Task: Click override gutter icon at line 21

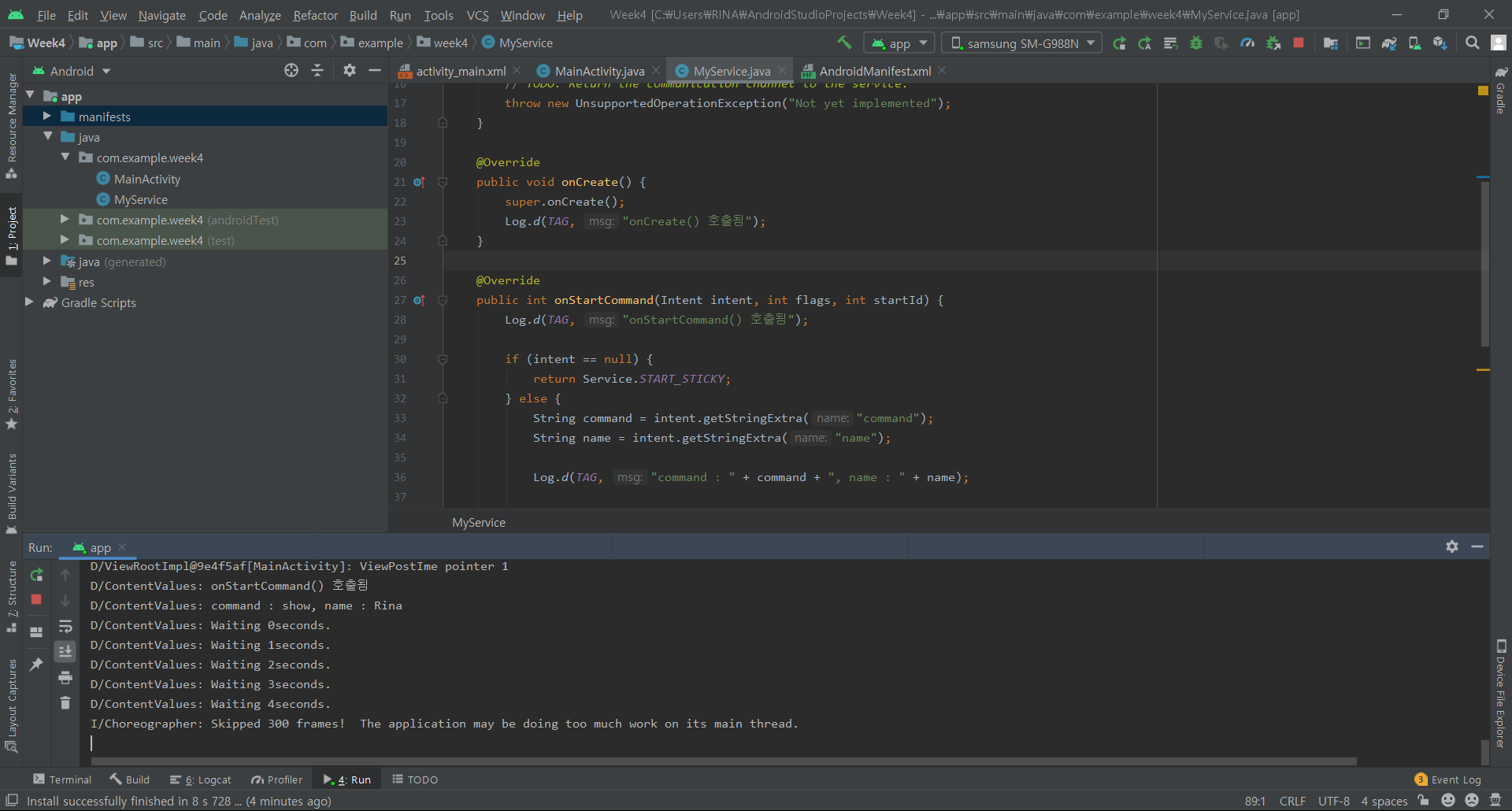Action: click(419, 182)
